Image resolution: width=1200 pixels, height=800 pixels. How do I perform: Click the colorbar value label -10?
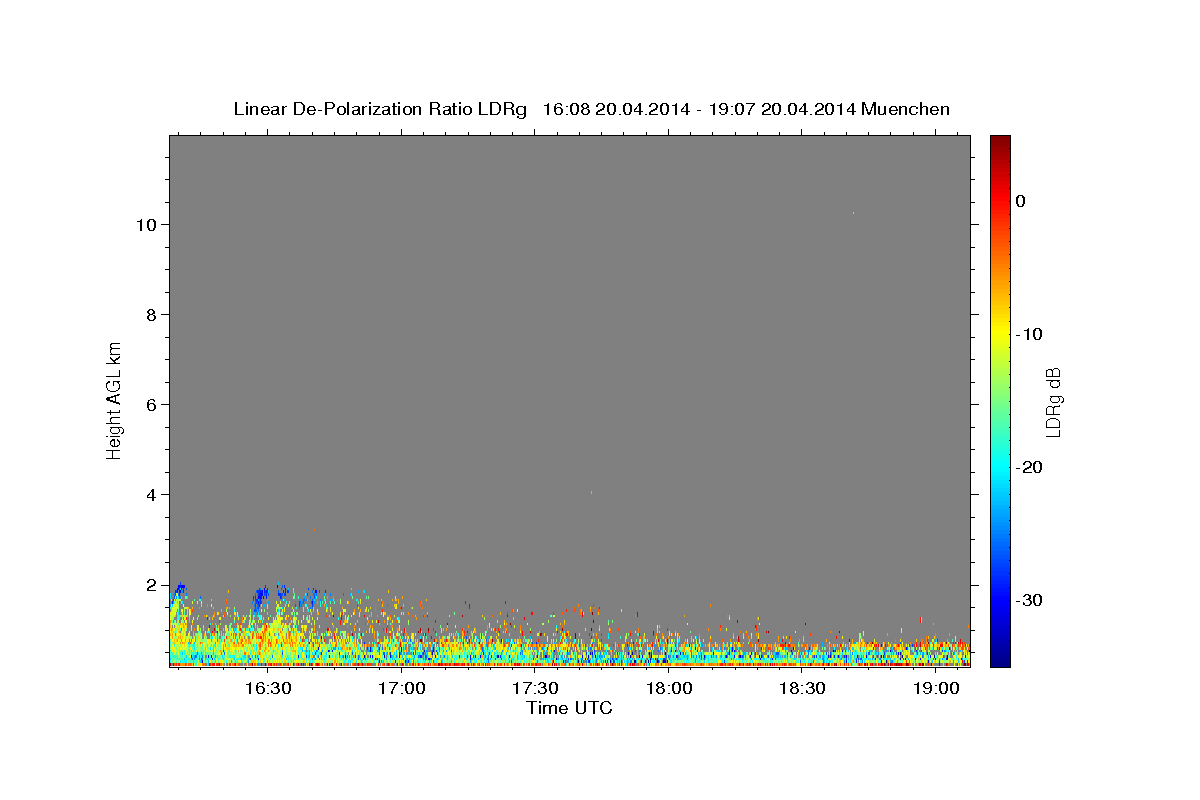[1029, 334]
